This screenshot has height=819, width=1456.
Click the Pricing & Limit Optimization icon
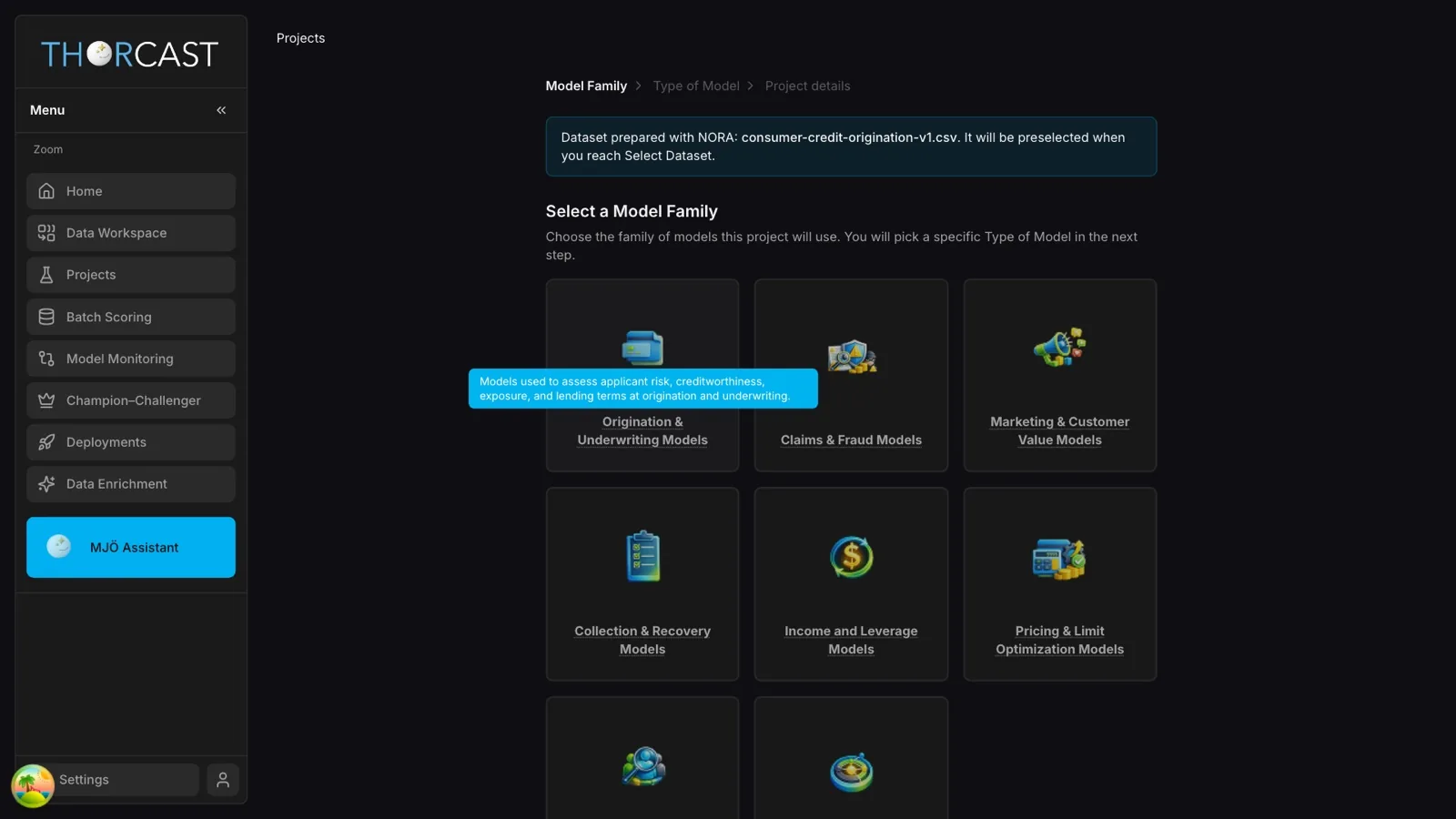1059,559
